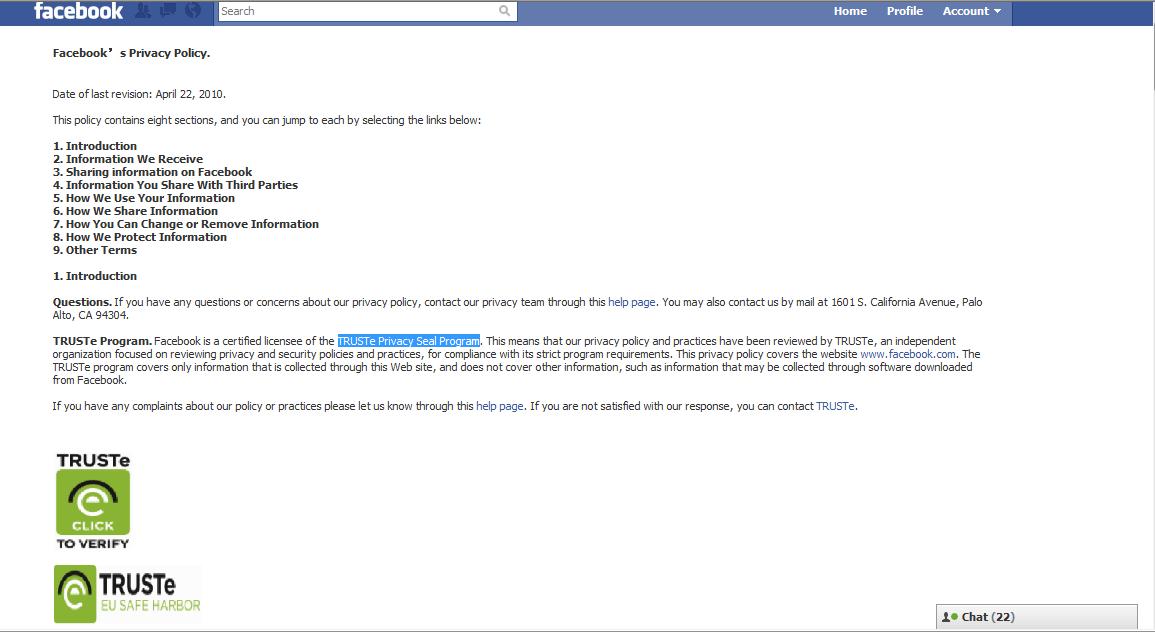The height and width of the screenshot is (632, 1155).
Task: Click the bold "TRUSTe Program." label
Action: pyautogui.click(x=102, y=341)
